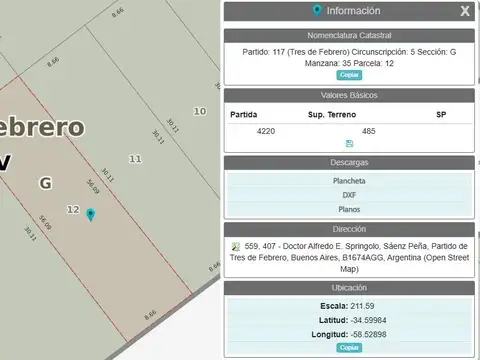
Task: Click the section letter G on the map
Action: pos(46,183)
